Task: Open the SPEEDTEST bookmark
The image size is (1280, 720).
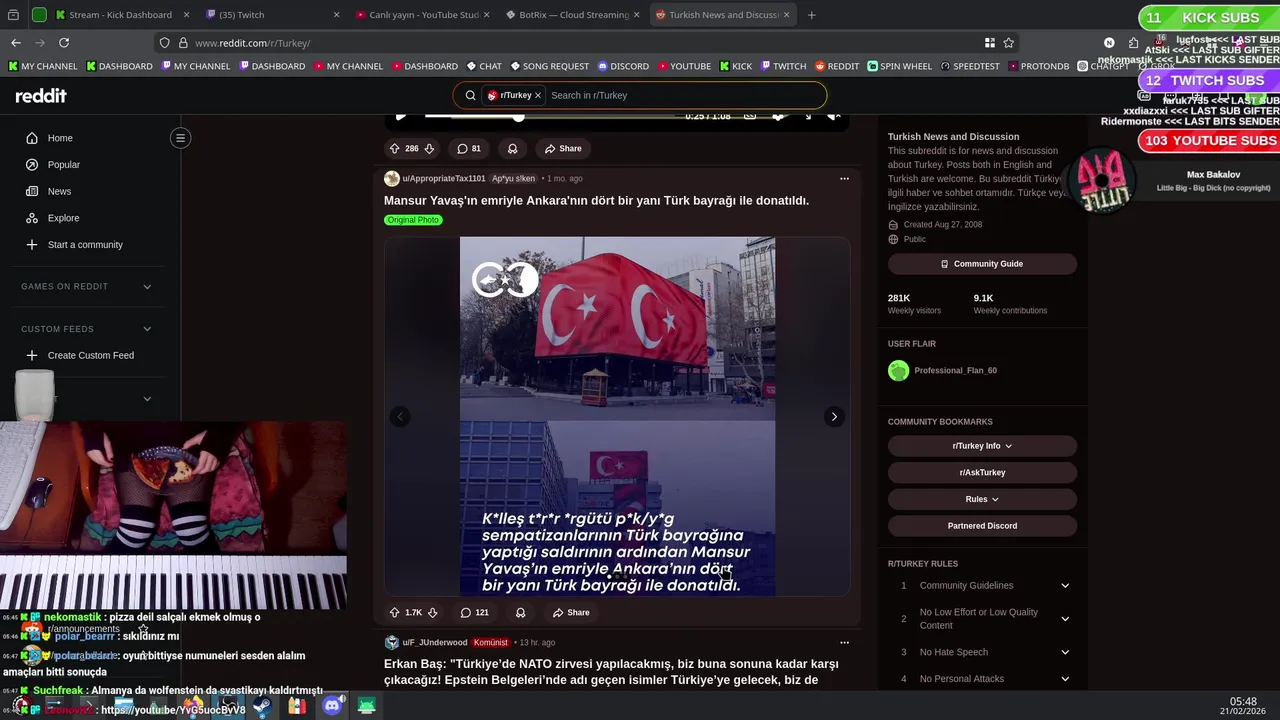Action: 970,66
